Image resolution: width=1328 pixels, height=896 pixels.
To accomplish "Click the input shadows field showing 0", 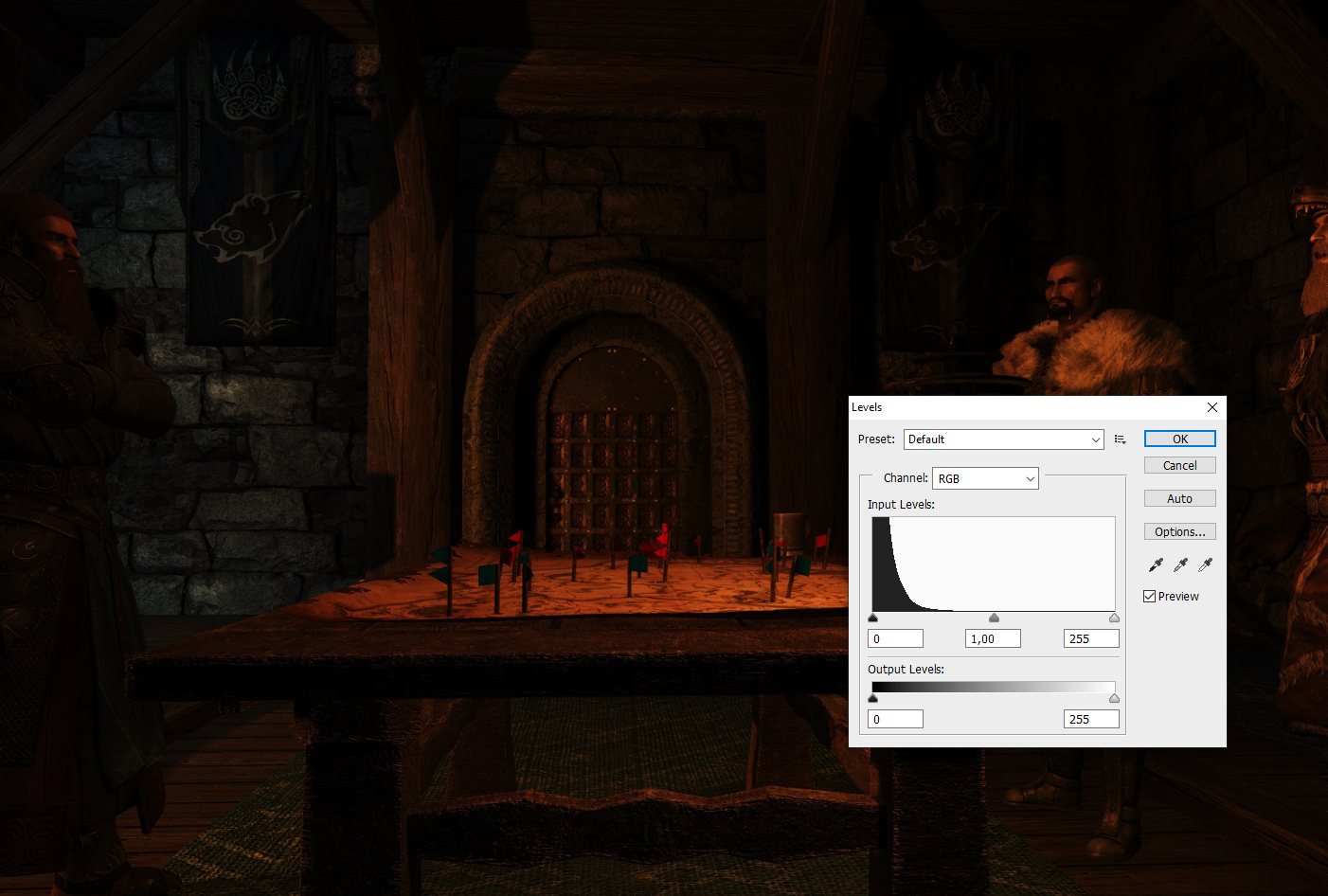I will point(895,638).
